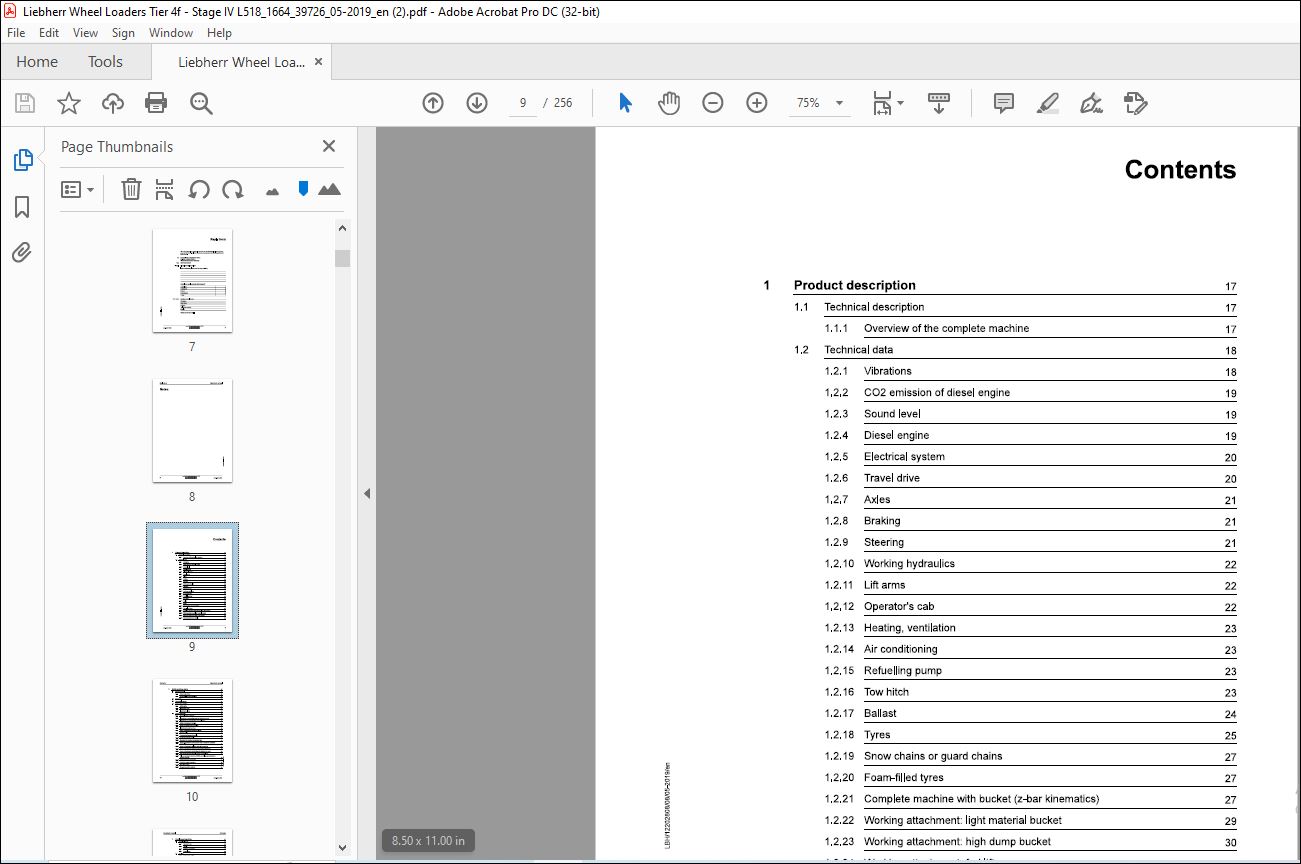Close the Page Thumbnails panel
Viewport: 1301px width, 864px height.
pos(329,146)
